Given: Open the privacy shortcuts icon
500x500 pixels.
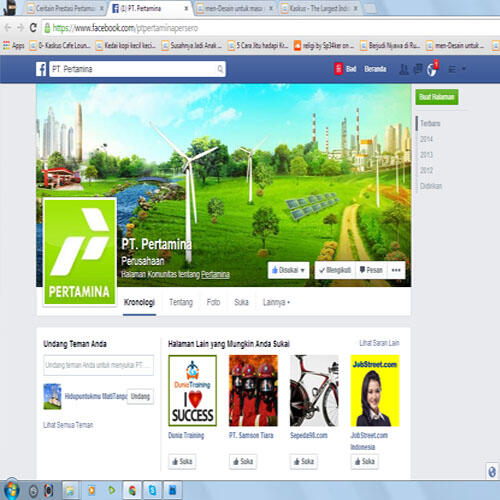Looking at the screenshot, I should [x=452, y=69].
